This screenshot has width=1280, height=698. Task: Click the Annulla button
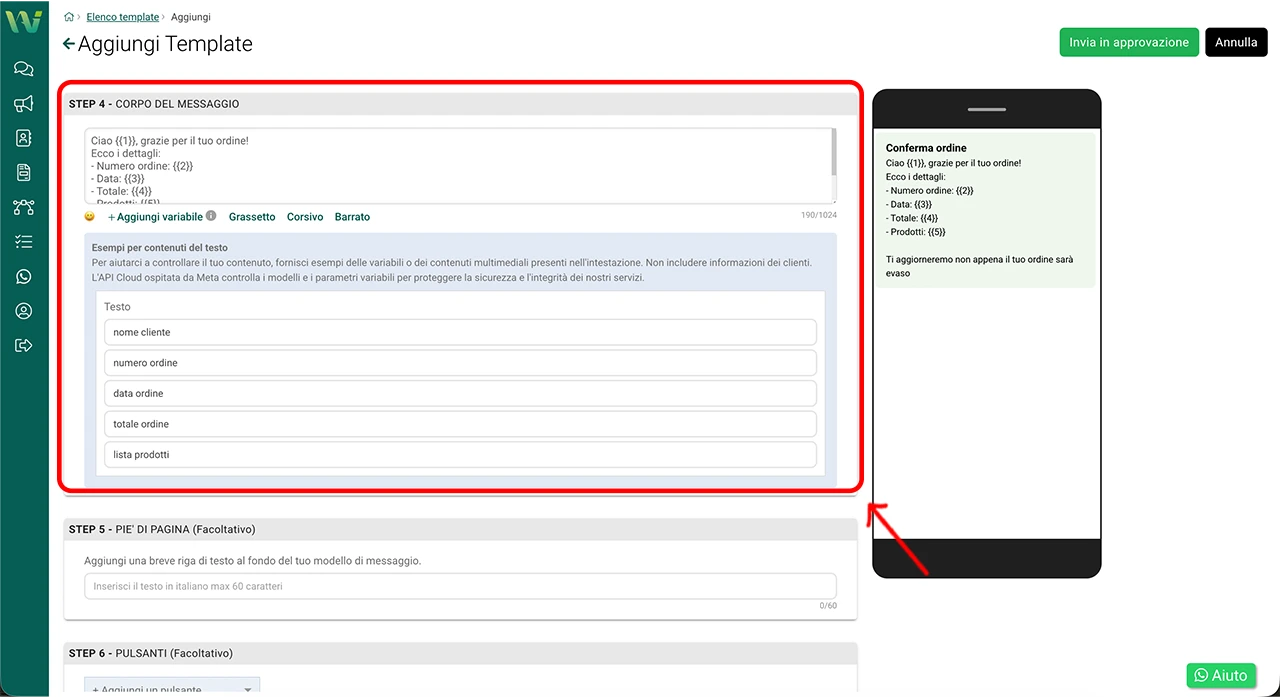coord(1236,42)
